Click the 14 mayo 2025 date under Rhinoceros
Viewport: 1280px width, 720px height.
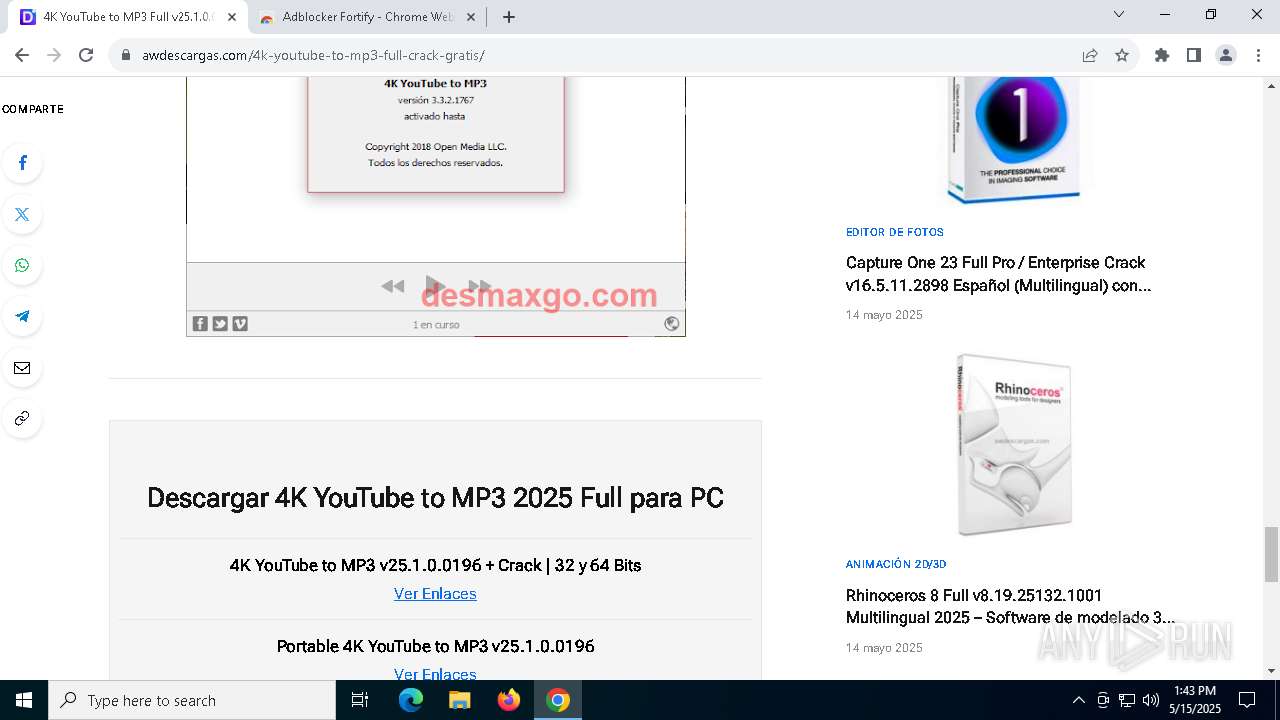(884, 648)
